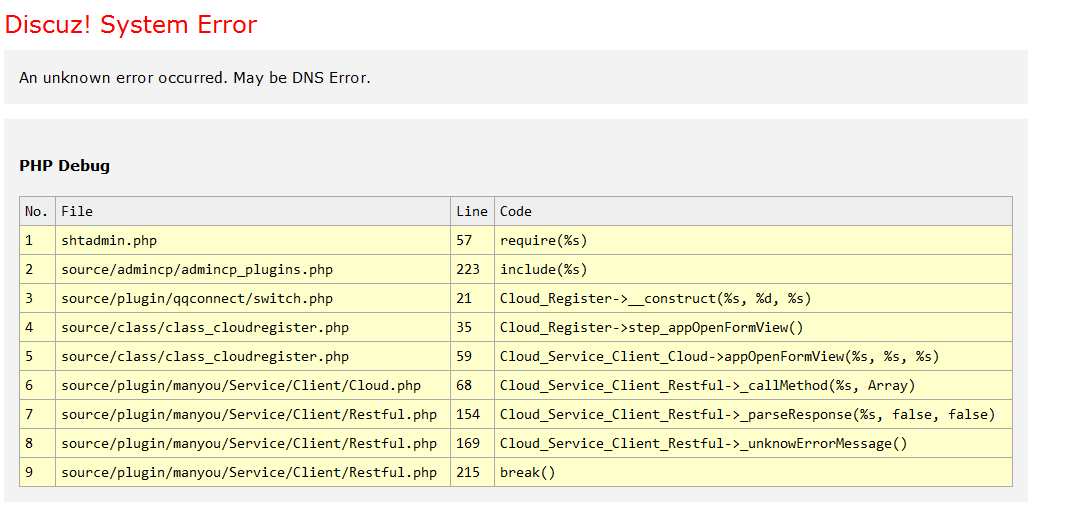
Task: Click row number 9 in the No. column
Action: (29, 472)
